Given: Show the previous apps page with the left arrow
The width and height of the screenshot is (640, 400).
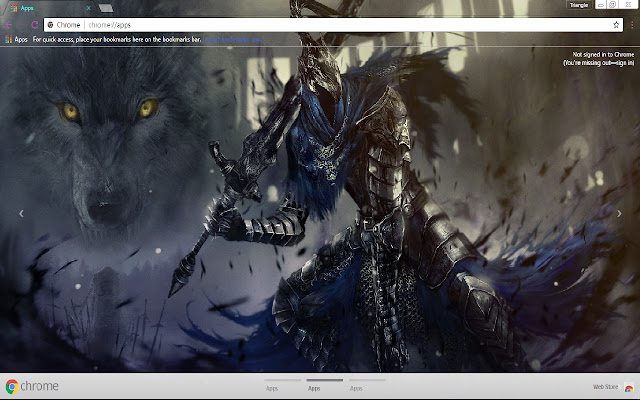Looking at the screenshot, I should click(21, 213).
